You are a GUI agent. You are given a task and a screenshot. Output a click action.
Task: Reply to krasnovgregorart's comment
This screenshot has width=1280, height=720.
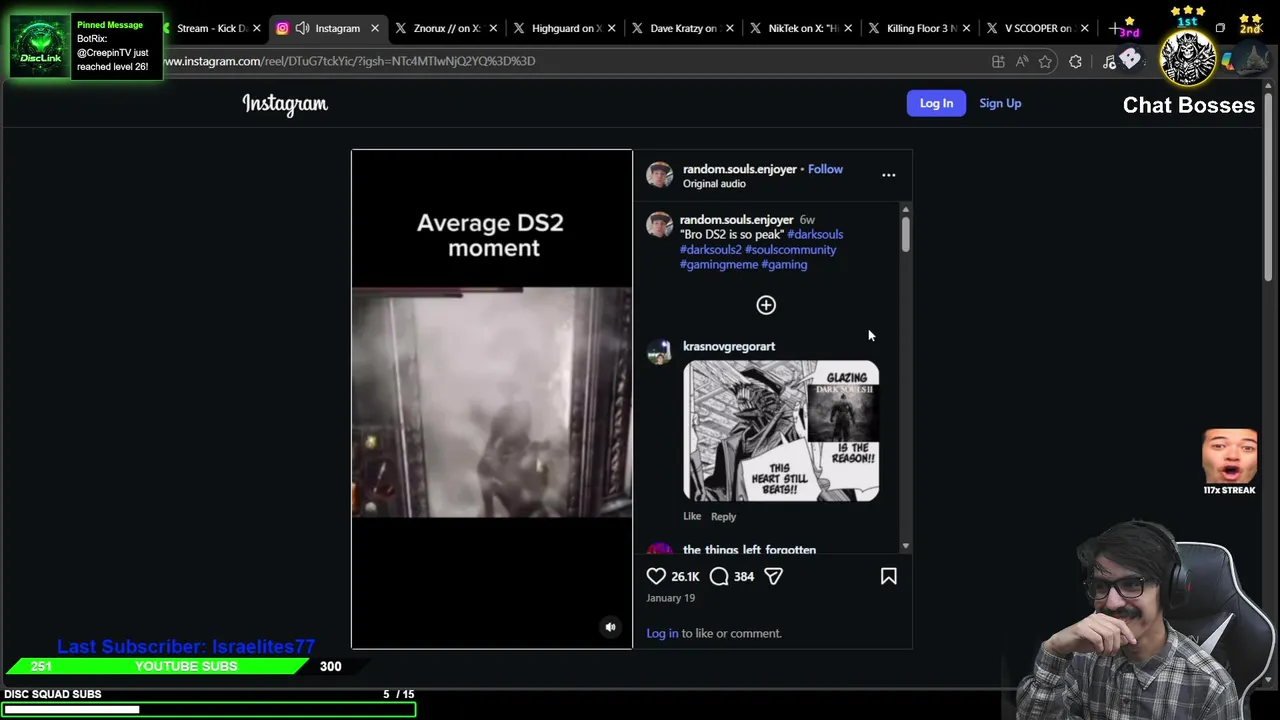click(723, 517)
